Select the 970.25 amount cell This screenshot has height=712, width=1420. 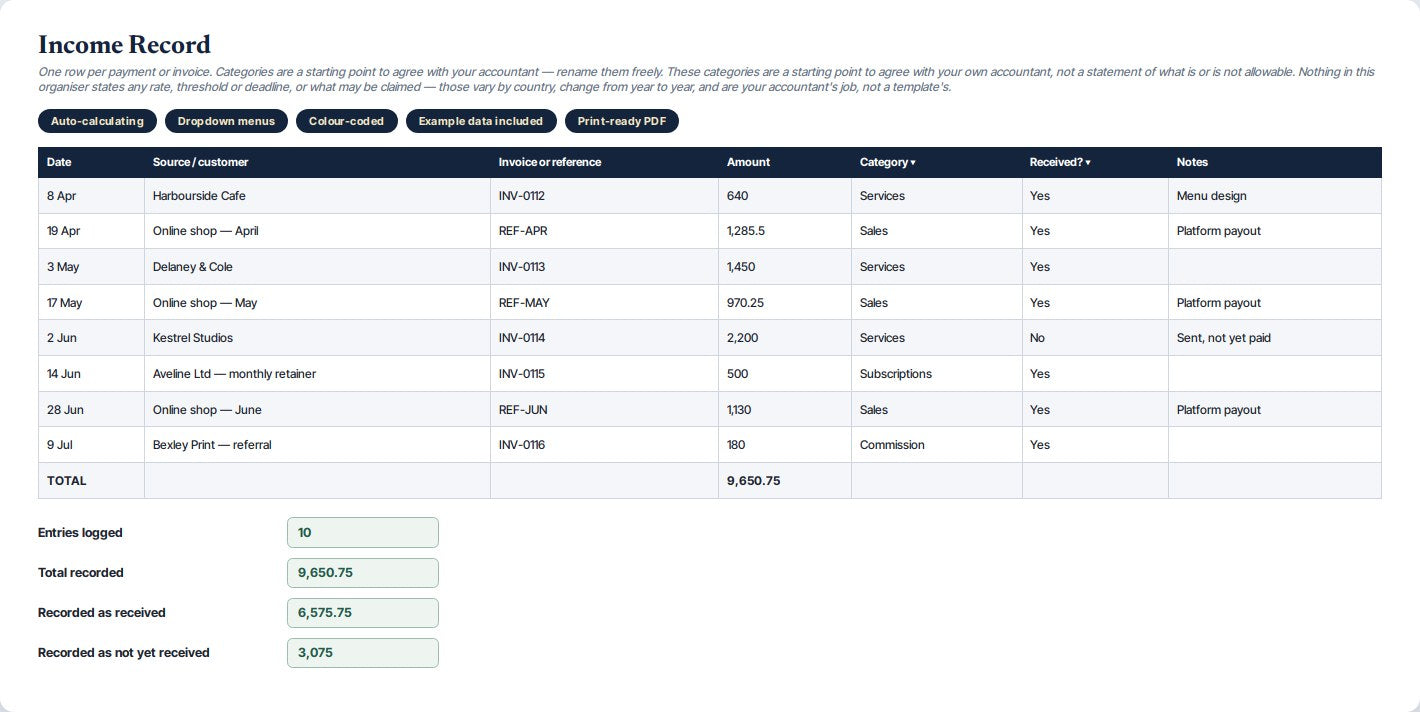coord(784,303)
